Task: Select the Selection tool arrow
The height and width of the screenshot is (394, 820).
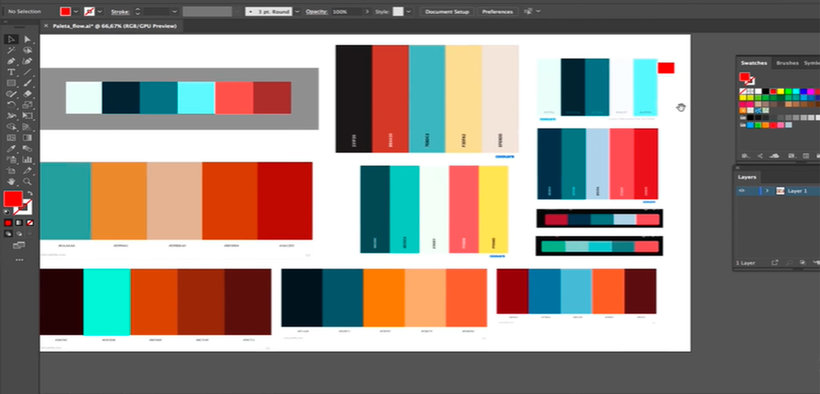Action: click(x=11, y=40)
